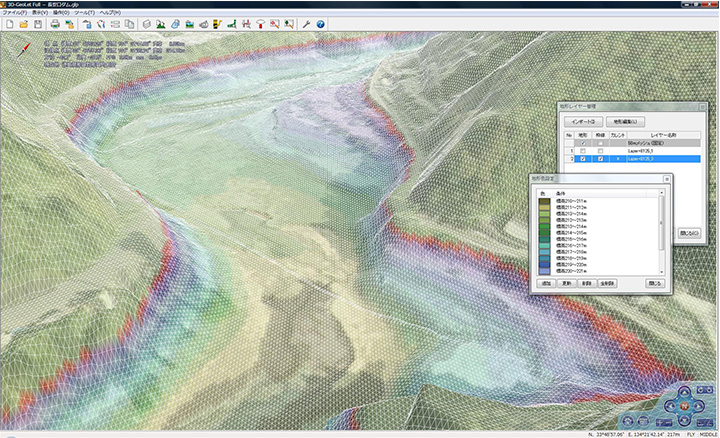
Task: Select the color swatch for elevation 210–211m
Action: pos(543,201)
